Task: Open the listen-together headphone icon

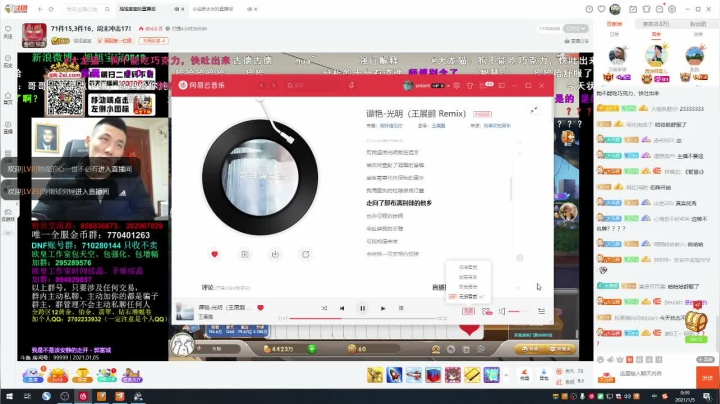Action: pos(487,311)
